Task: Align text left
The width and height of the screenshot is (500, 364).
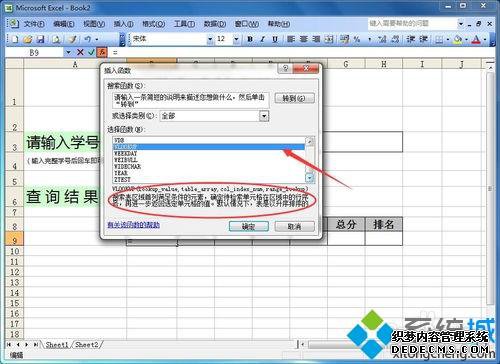Action: pyautogui.click(x=291, y=39)
